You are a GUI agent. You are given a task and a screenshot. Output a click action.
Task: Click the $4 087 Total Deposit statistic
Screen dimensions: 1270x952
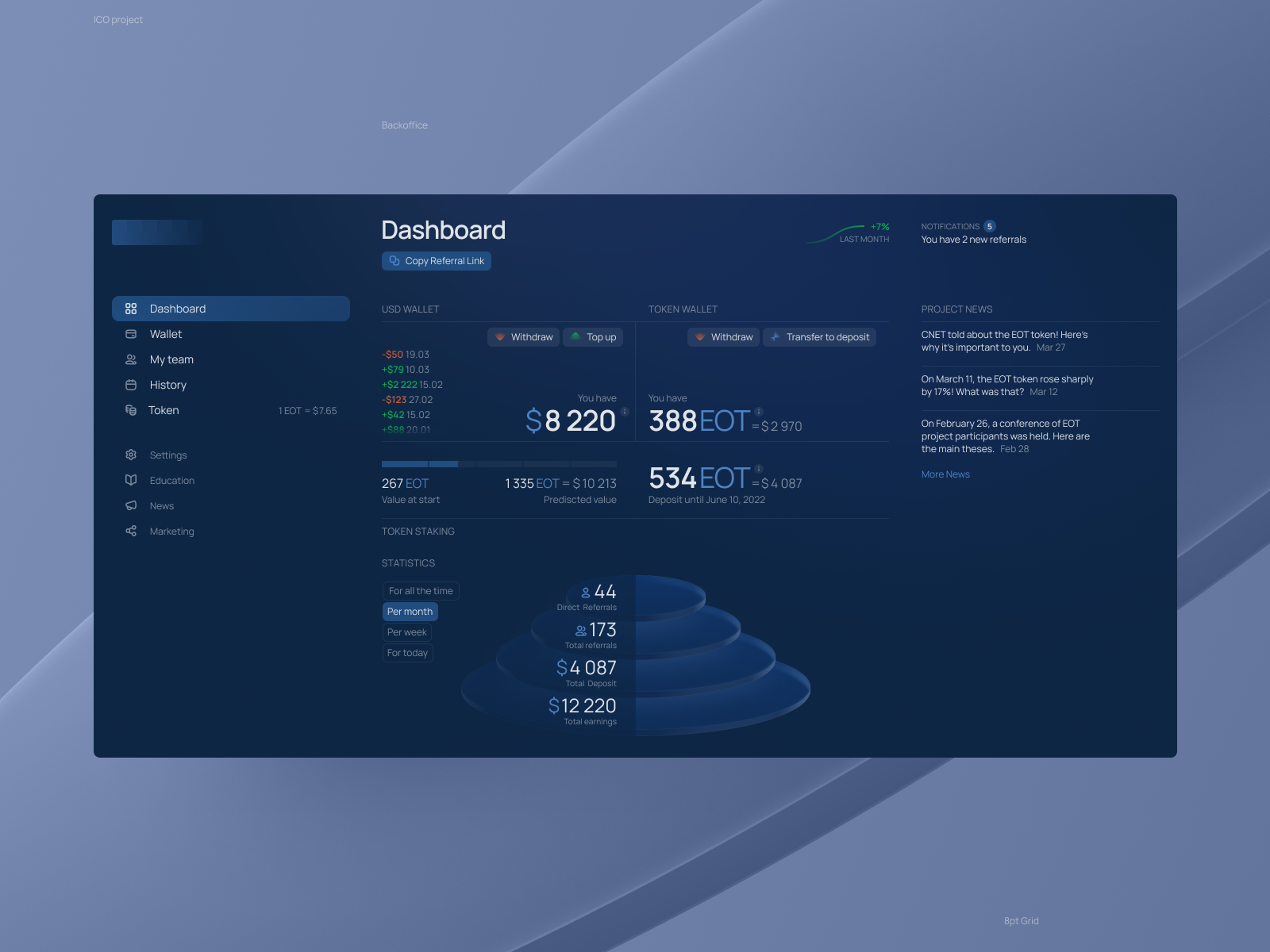(587, 668)
